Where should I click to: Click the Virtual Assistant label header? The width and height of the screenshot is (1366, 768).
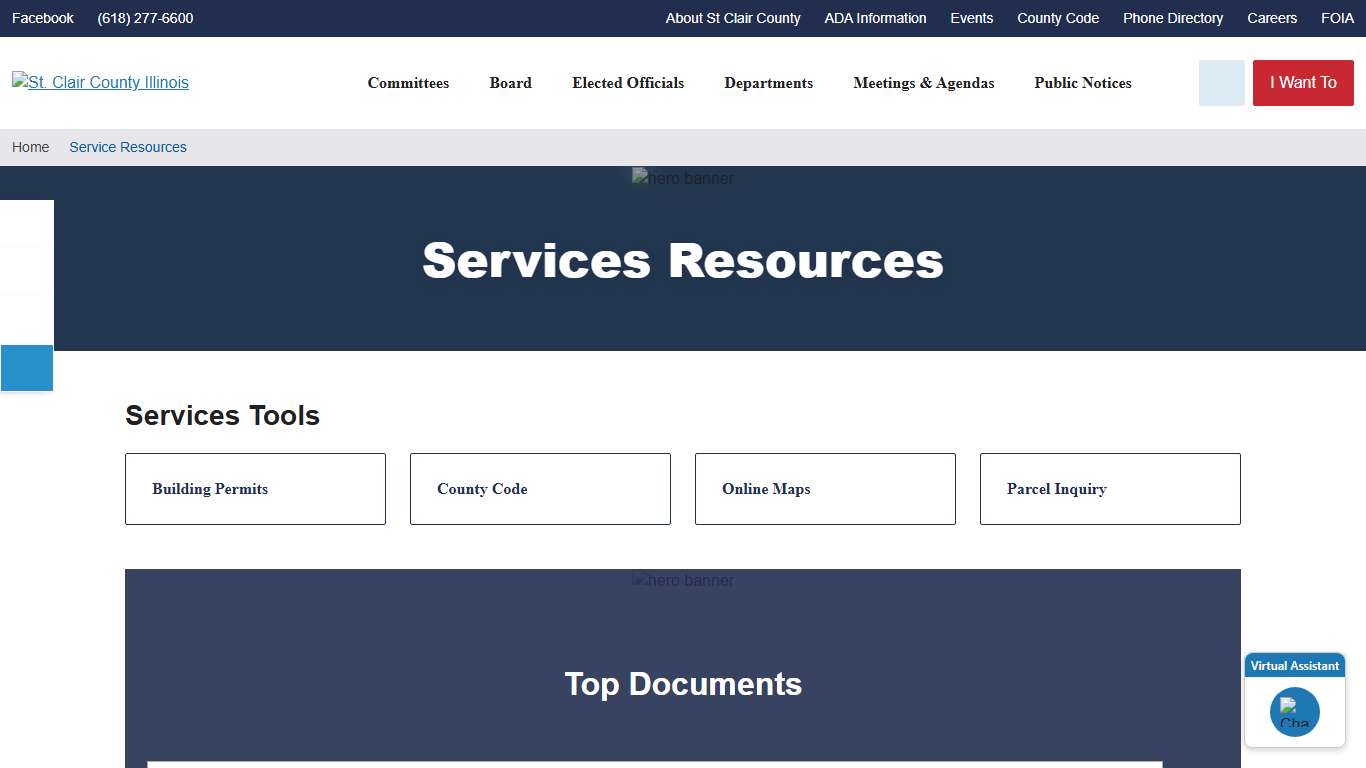pos(1294,665)
